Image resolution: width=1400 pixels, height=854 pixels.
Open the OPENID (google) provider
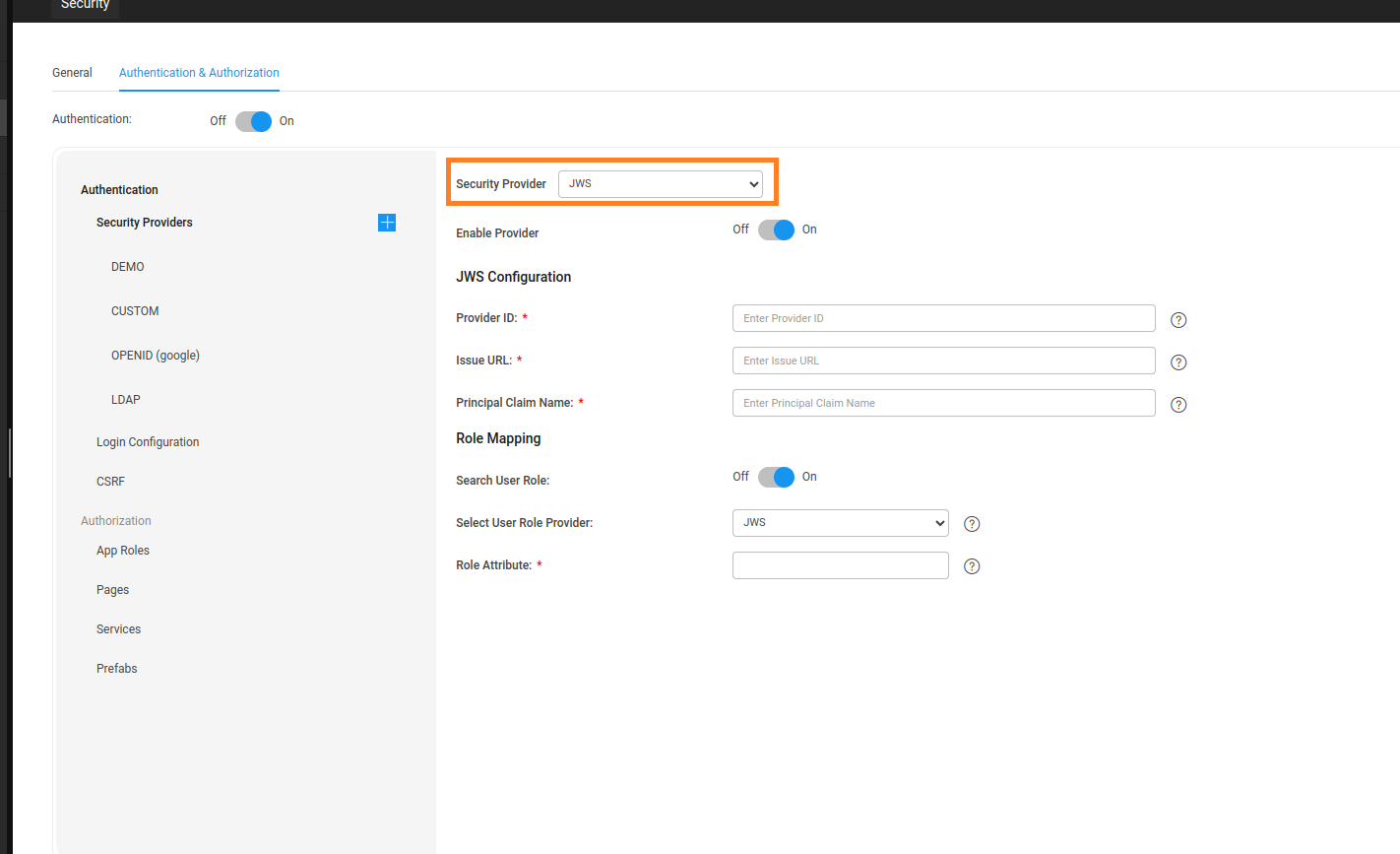coord(156,356)
